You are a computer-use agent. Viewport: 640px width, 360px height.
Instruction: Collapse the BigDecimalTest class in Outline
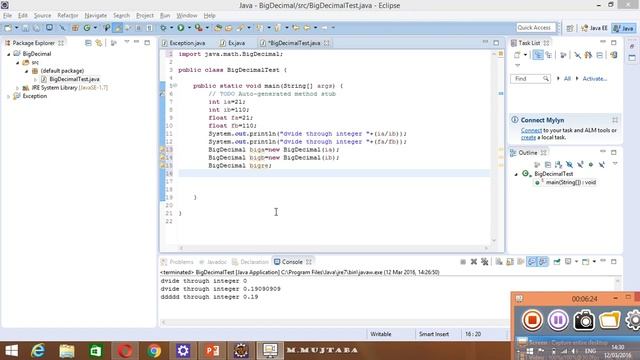pyautogui.click(x=516, y=174)
